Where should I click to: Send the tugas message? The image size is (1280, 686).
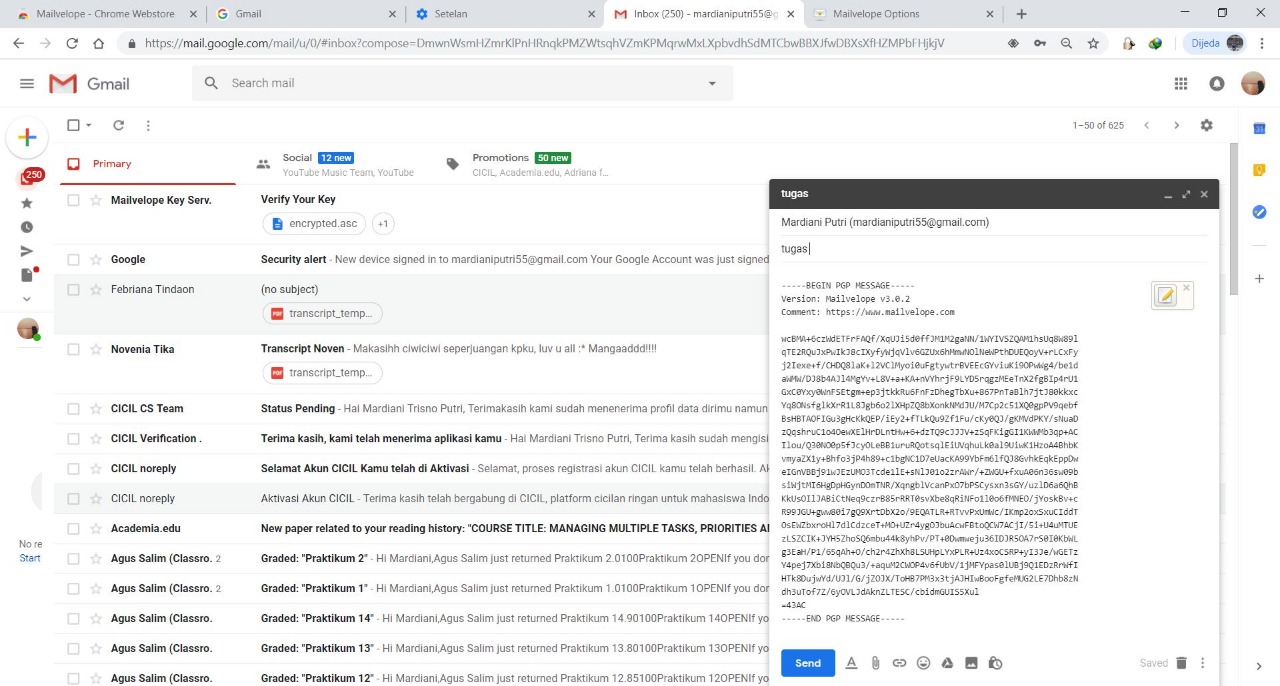point(808,663)
